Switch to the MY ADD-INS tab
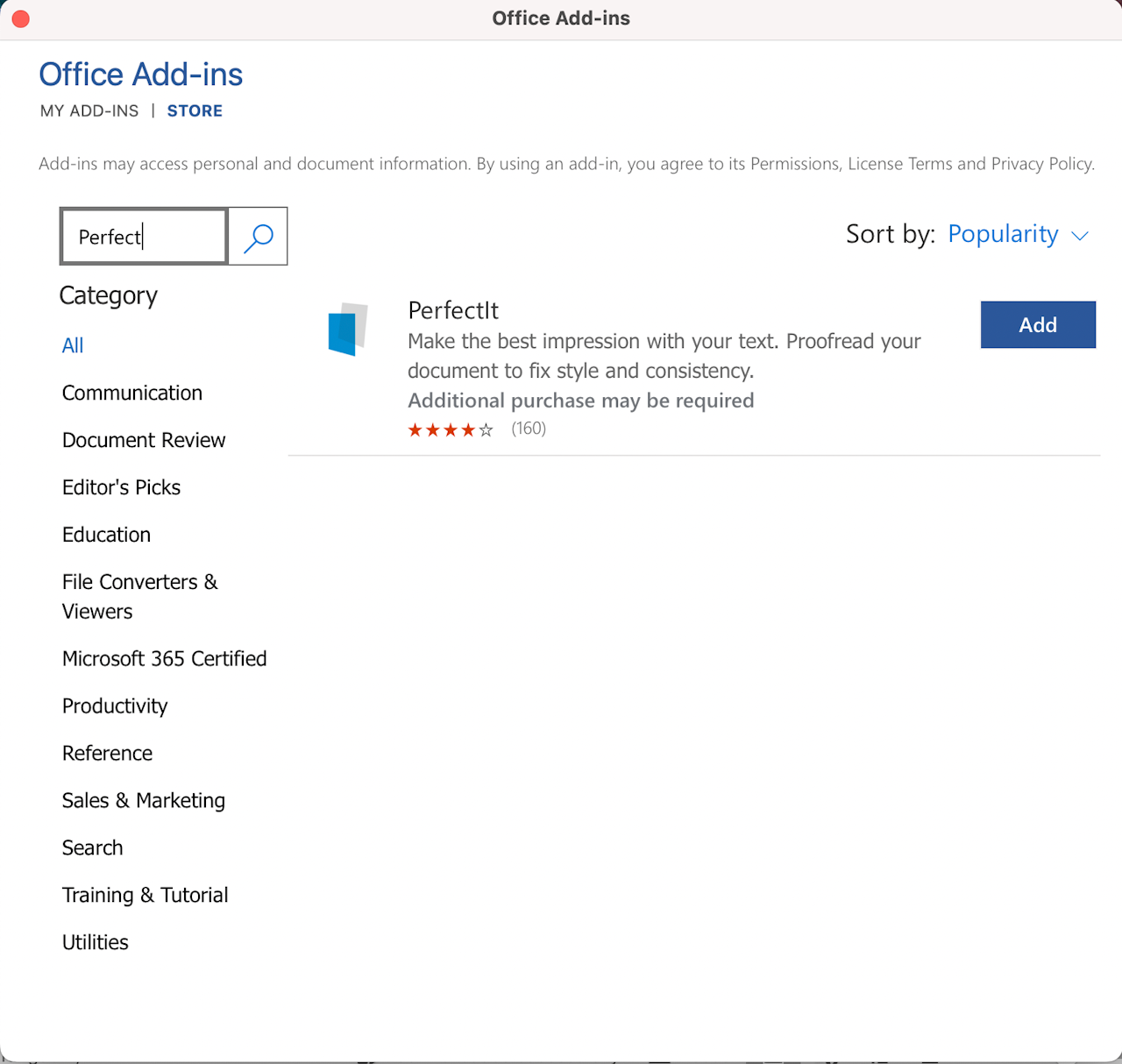This screenshot has width=1122, height=1064. tap(89, 111)
